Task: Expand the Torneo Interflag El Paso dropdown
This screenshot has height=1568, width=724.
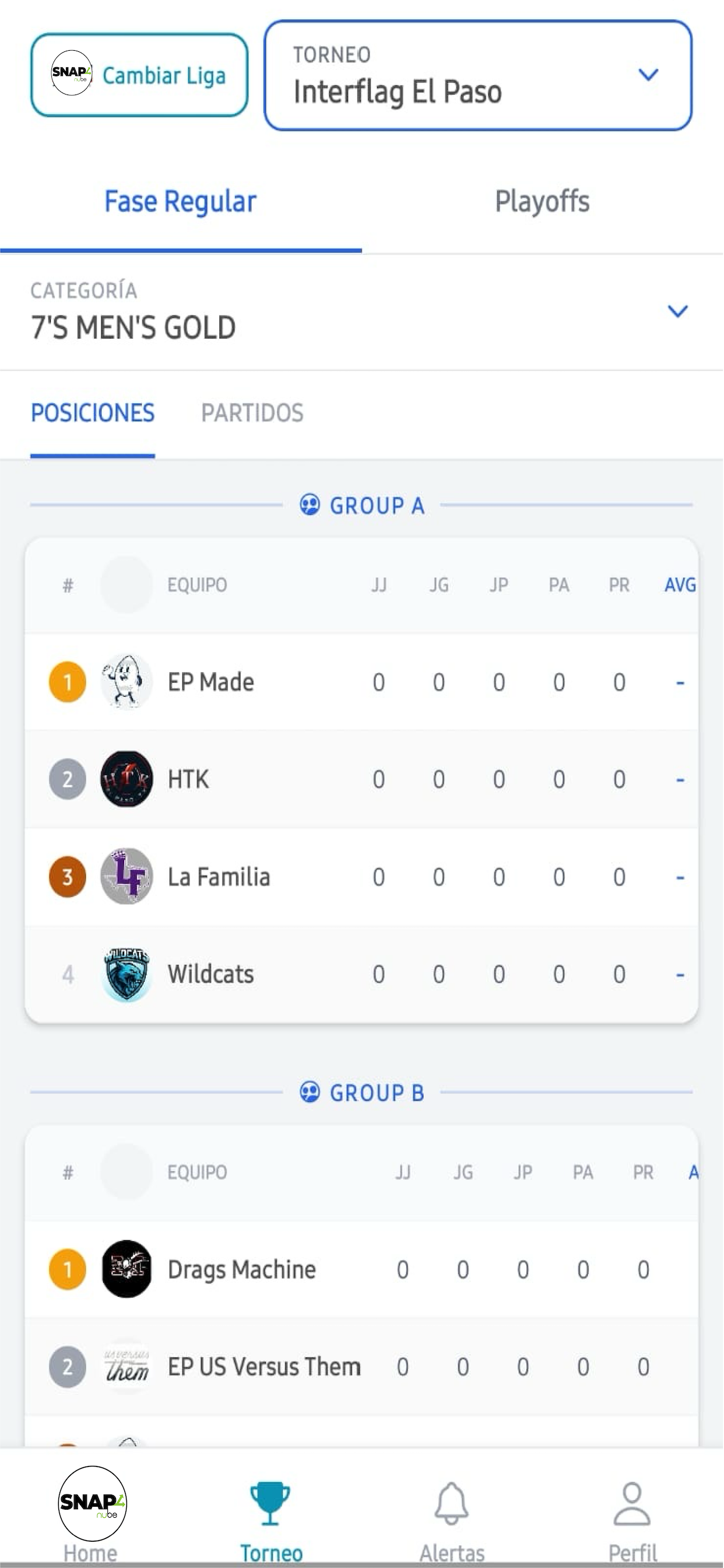Action: click(478, 75)
